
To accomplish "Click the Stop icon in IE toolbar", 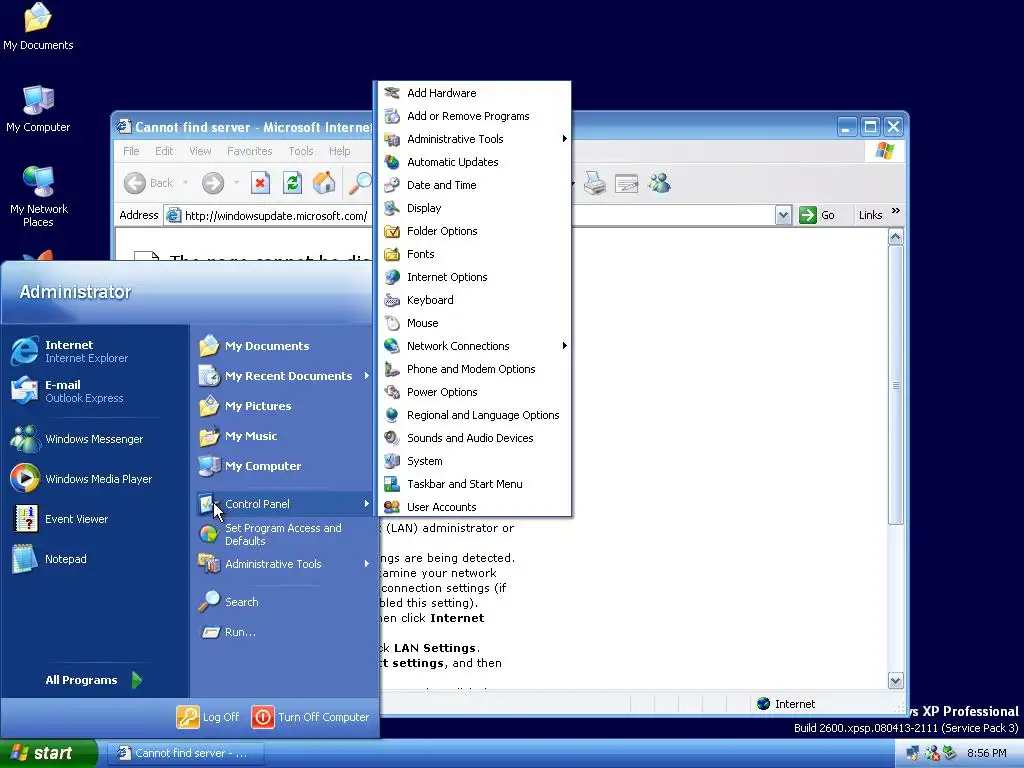I will pyautogui.click(x=260, y=183).
